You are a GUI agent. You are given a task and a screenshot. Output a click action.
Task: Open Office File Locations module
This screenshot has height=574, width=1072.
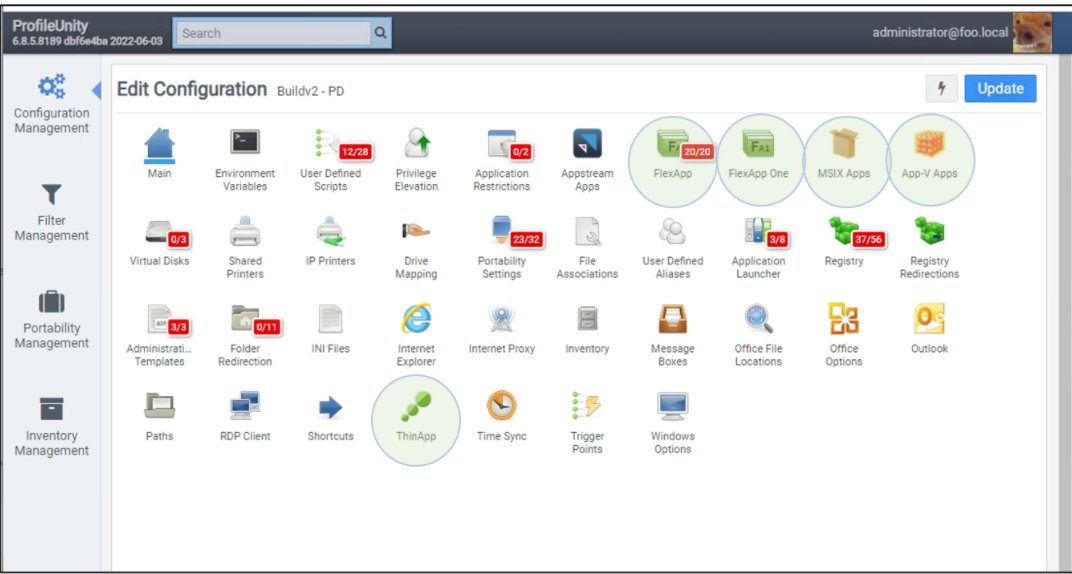[758, 335]
